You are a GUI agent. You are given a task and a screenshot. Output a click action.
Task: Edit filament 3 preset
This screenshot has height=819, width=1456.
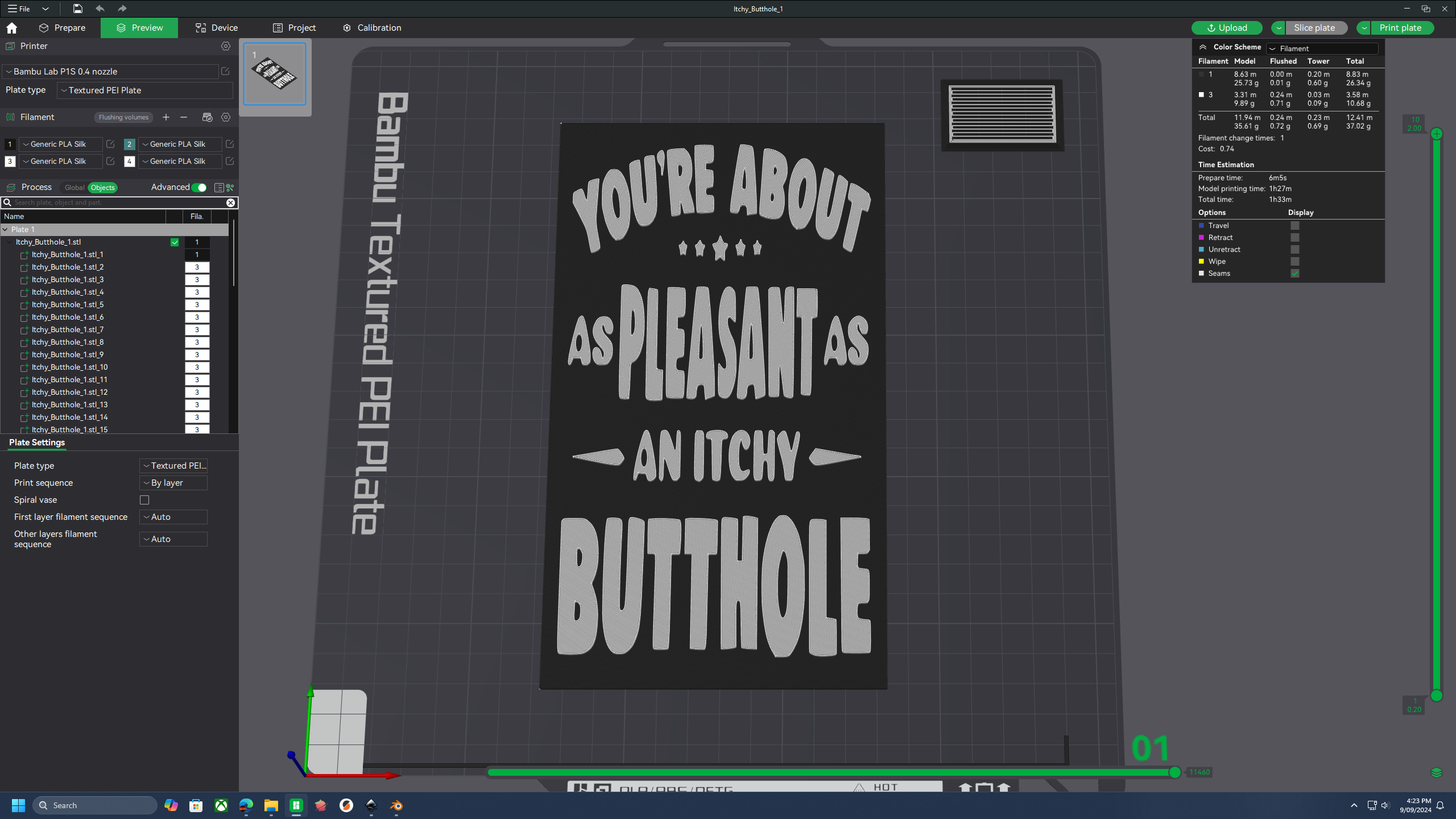click(110, 161)
